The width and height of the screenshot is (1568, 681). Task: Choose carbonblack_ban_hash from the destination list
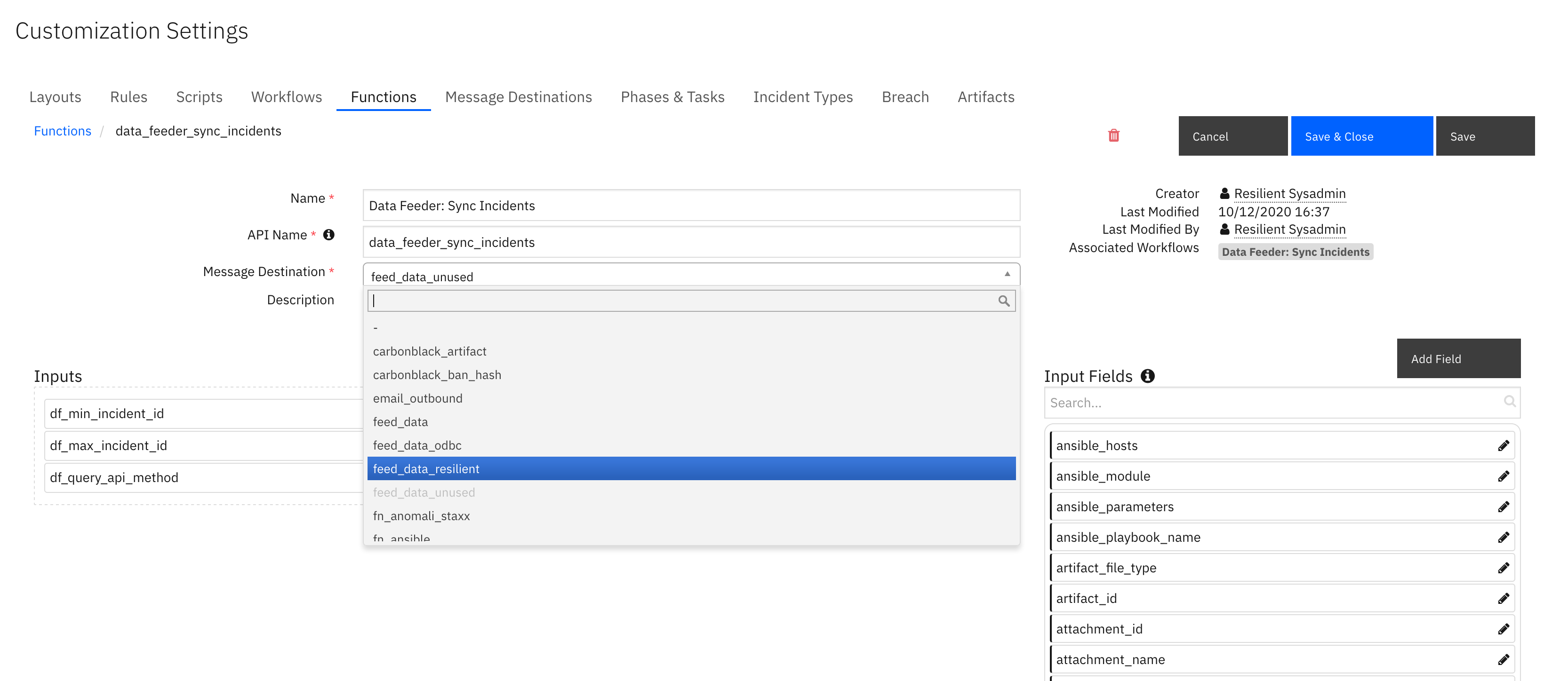691,375
